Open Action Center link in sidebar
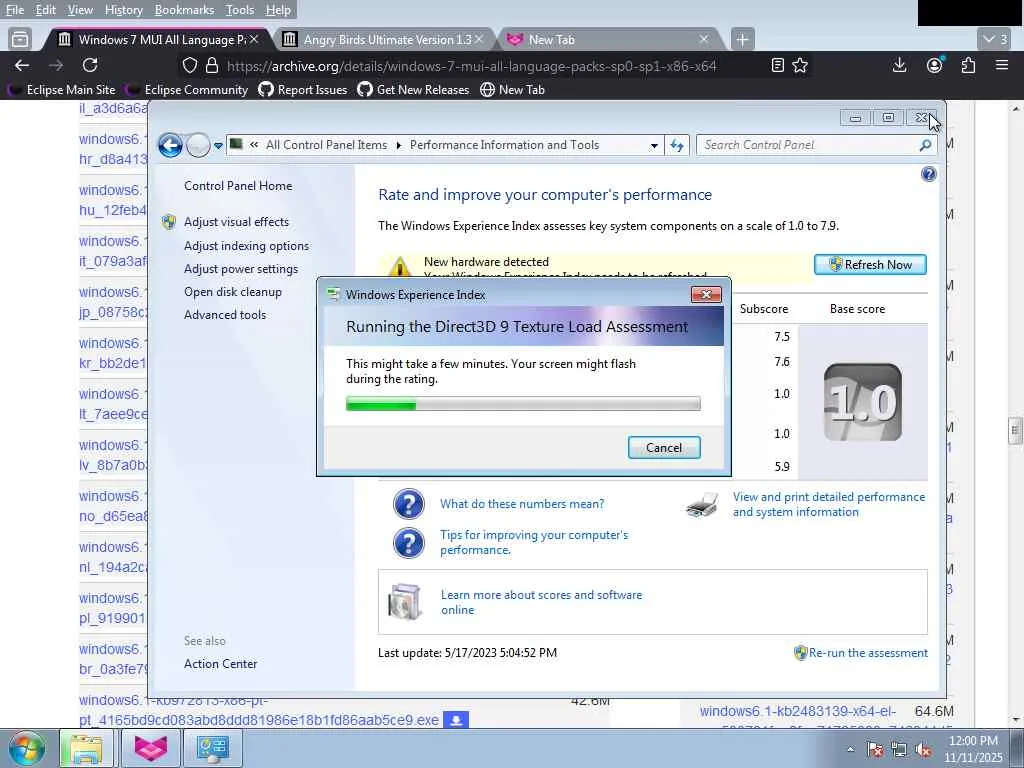Screen dimensions: 1024x768 pyautogui.click(x=220, y=664)
